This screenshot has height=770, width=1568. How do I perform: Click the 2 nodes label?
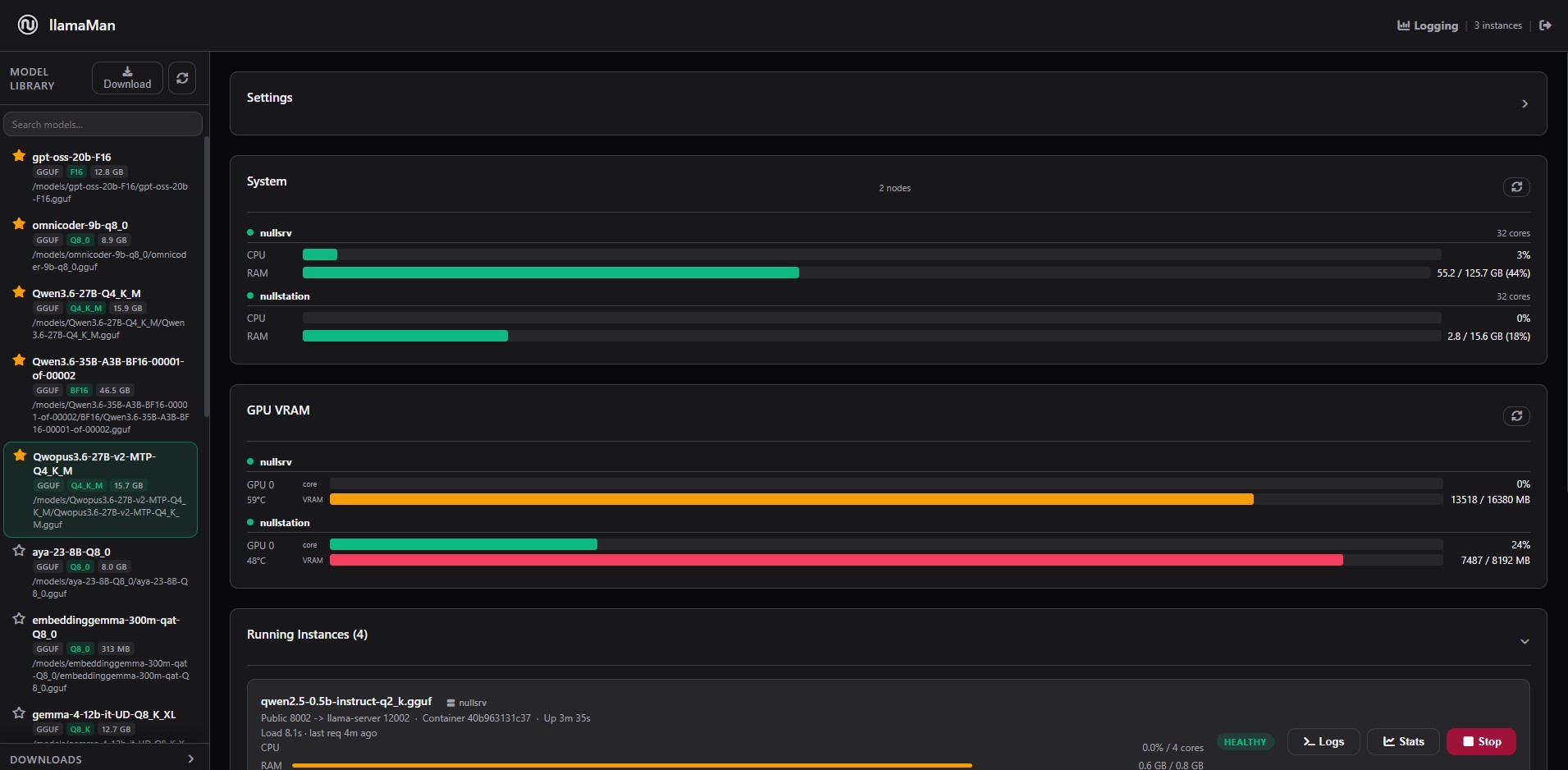(894, 188)
